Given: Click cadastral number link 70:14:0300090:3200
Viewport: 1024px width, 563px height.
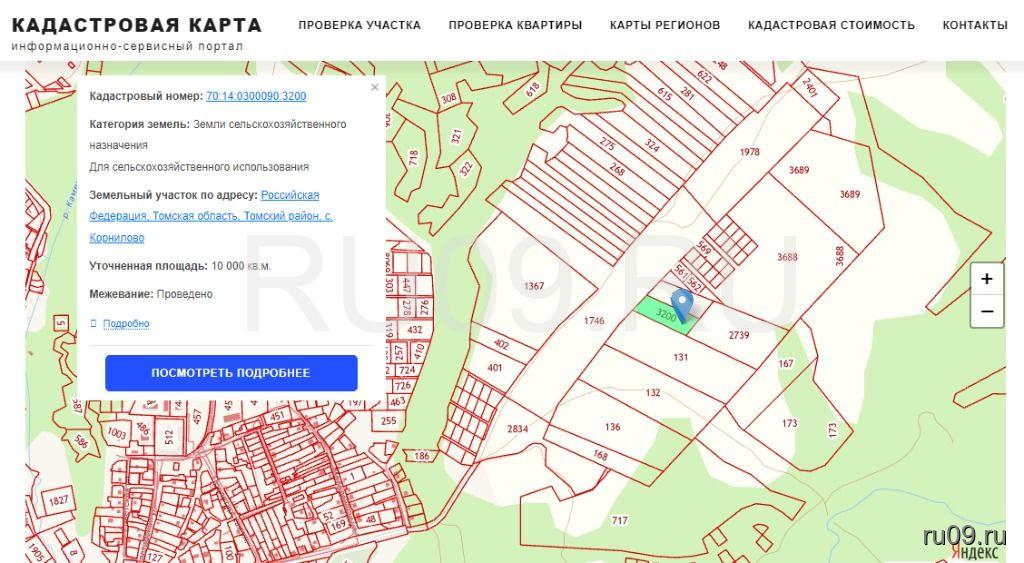Looking at the screenshot, I should (x=256, y=96).
